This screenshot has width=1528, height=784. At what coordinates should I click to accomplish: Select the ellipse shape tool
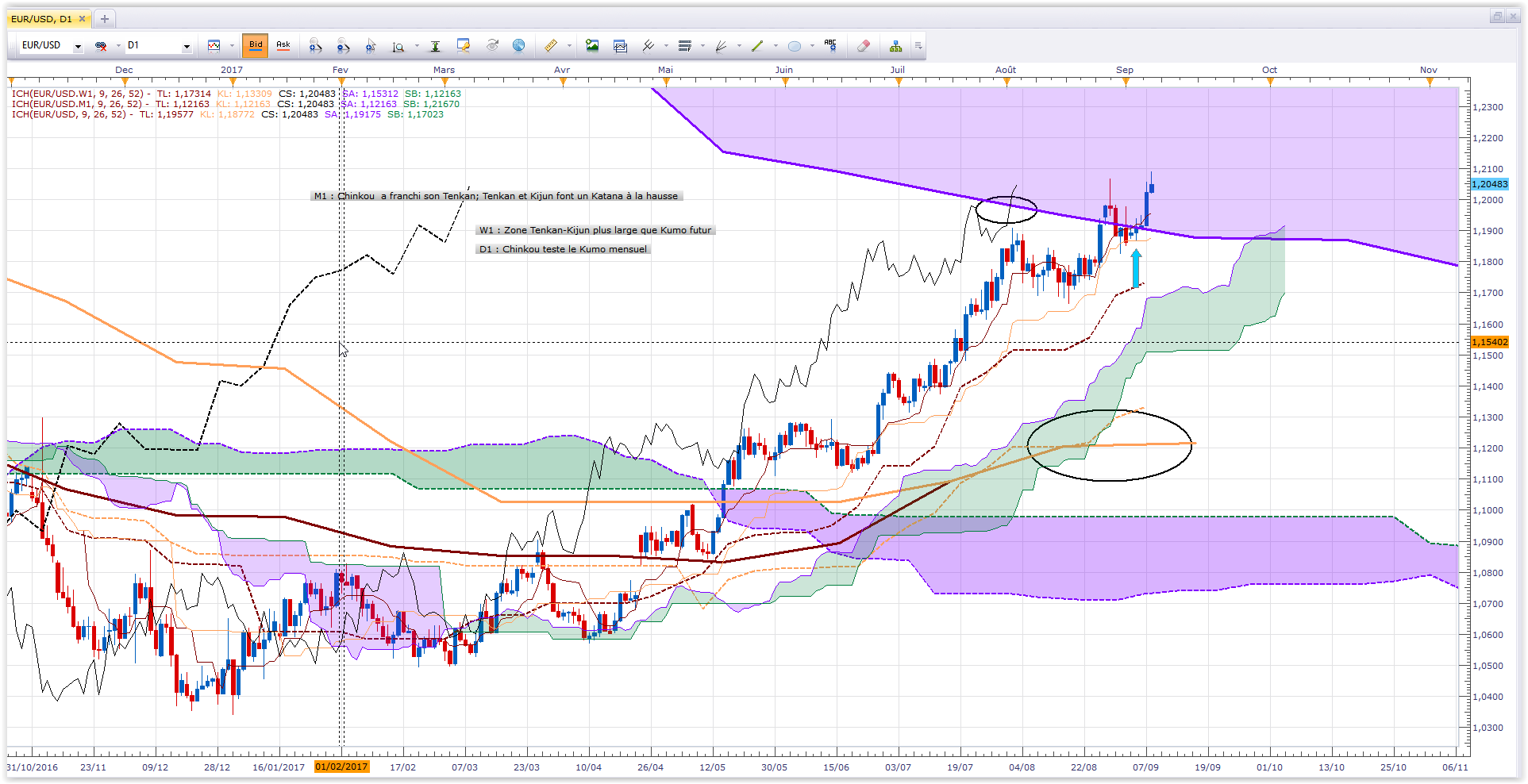coord(795,46)
